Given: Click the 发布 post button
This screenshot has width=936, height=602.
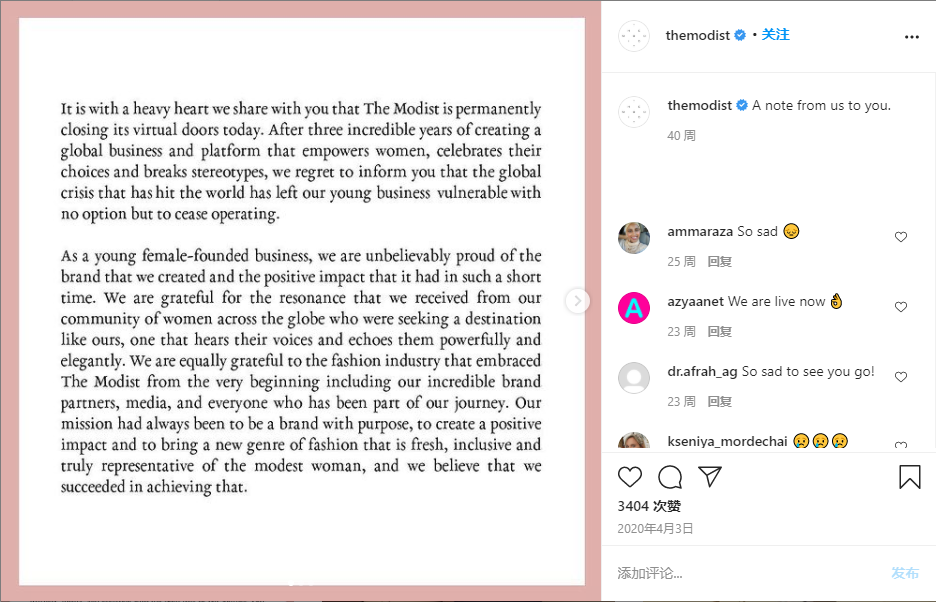Looking at the screenshot, I should (905, 573).
